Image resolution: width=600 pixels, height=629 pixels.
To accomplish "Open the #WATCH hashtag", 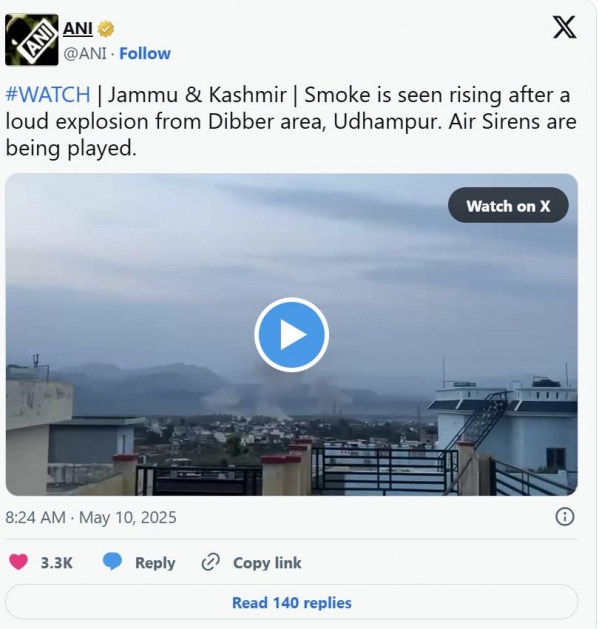I will (48, 95).
